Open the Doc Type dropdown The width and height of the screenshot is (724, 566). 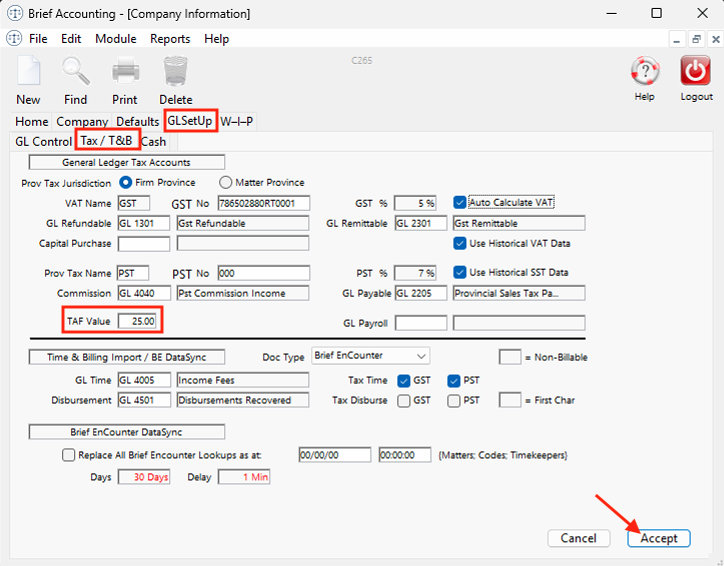tap(370, 356)
